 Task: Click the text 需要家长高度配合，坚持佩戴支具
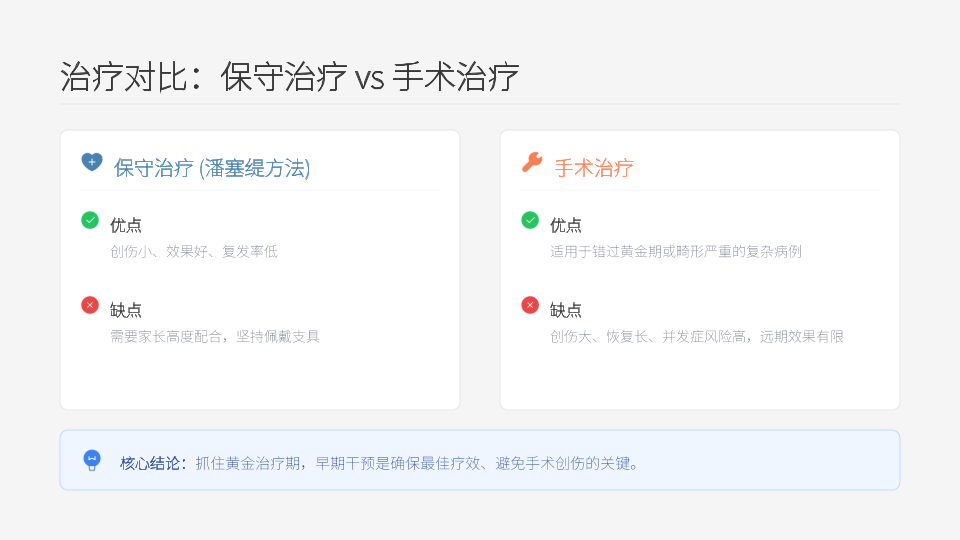click(x=215, y=336)
